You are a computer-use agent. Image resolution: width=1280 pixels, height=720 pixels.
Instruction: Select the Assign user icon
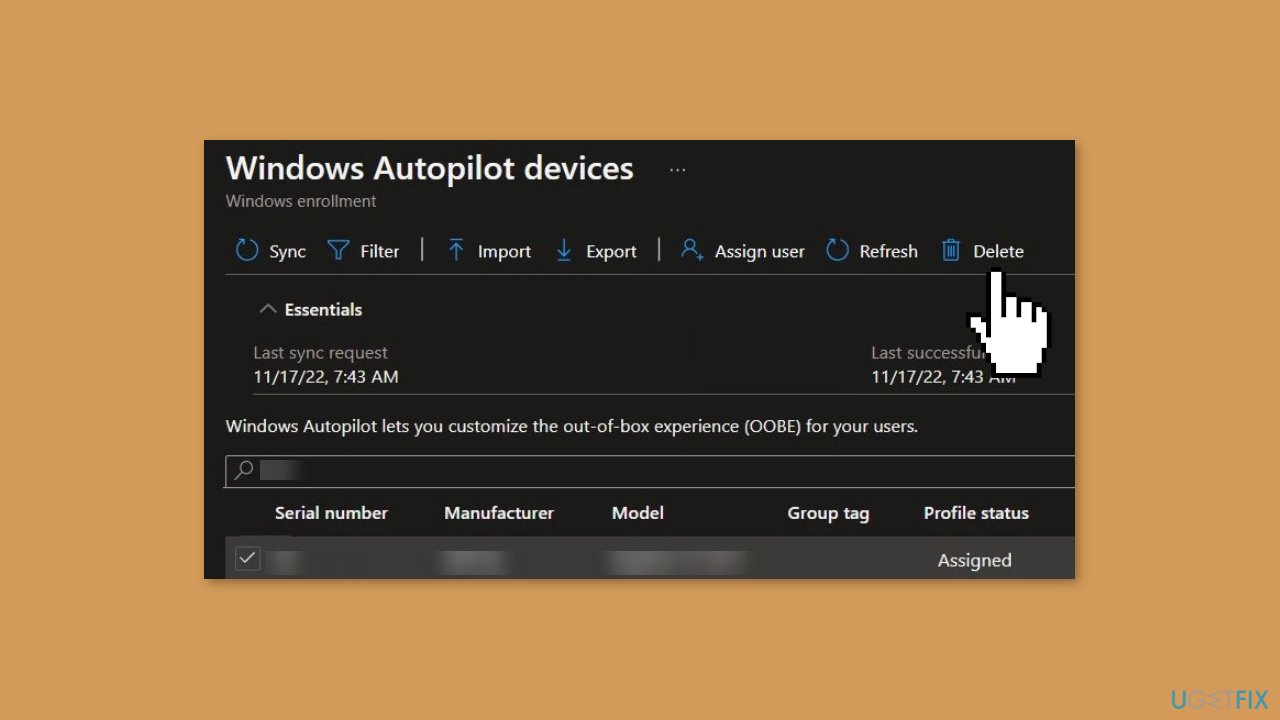coord(692,251)
